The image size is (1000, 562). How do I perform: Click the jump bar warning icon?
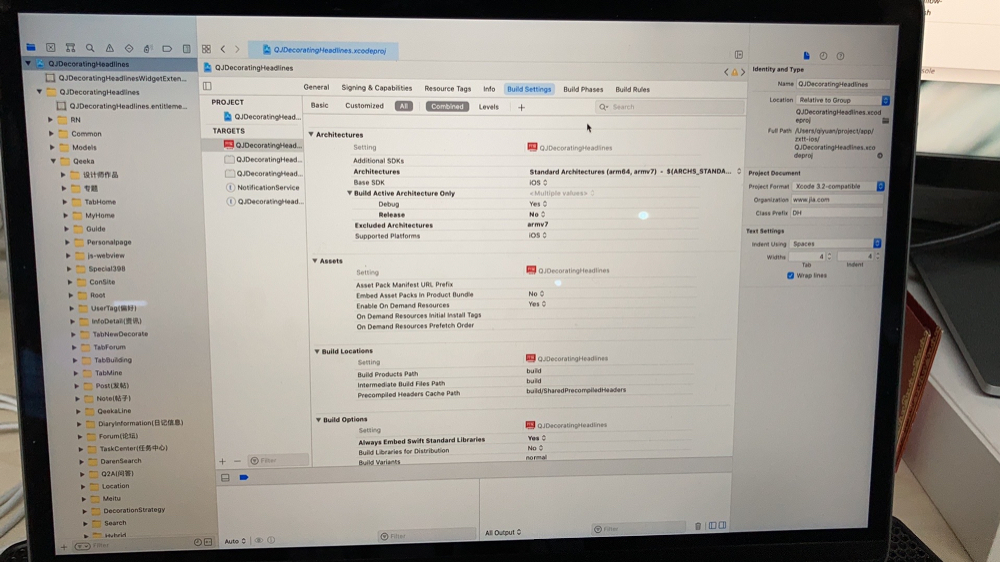click(x=734, y=72)
